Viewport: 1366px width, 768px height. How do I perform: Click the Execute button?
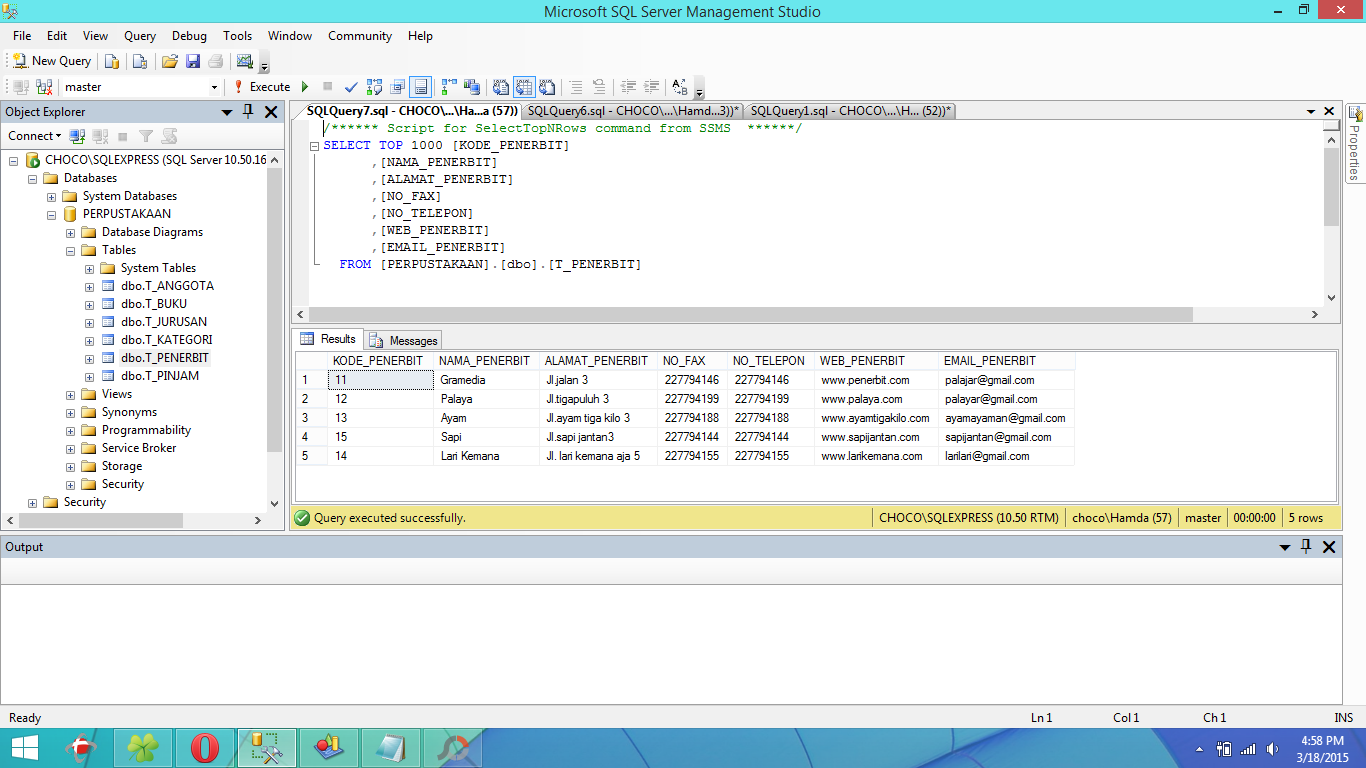coord(262,87)
